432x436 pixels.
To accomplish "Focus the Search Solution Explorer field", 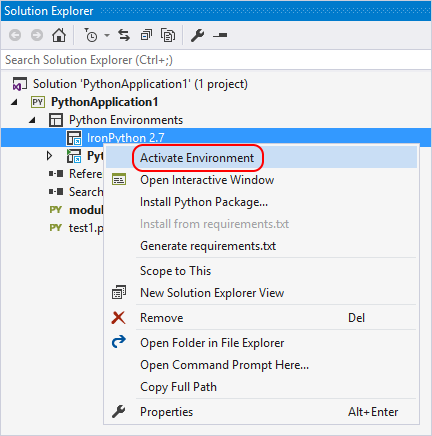I will [216, 60].
